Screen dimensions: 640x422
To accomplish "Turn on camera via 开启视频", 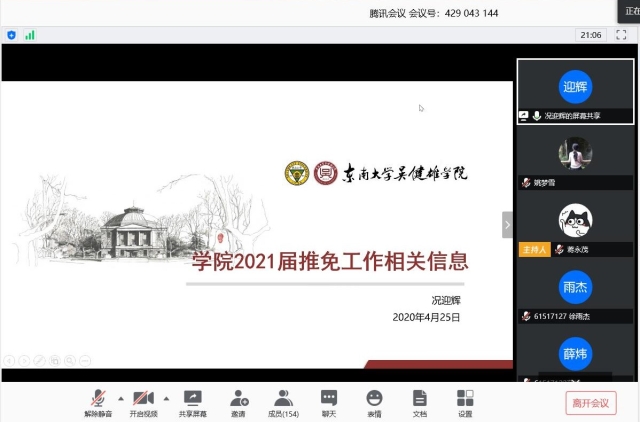I will point(143,403).
